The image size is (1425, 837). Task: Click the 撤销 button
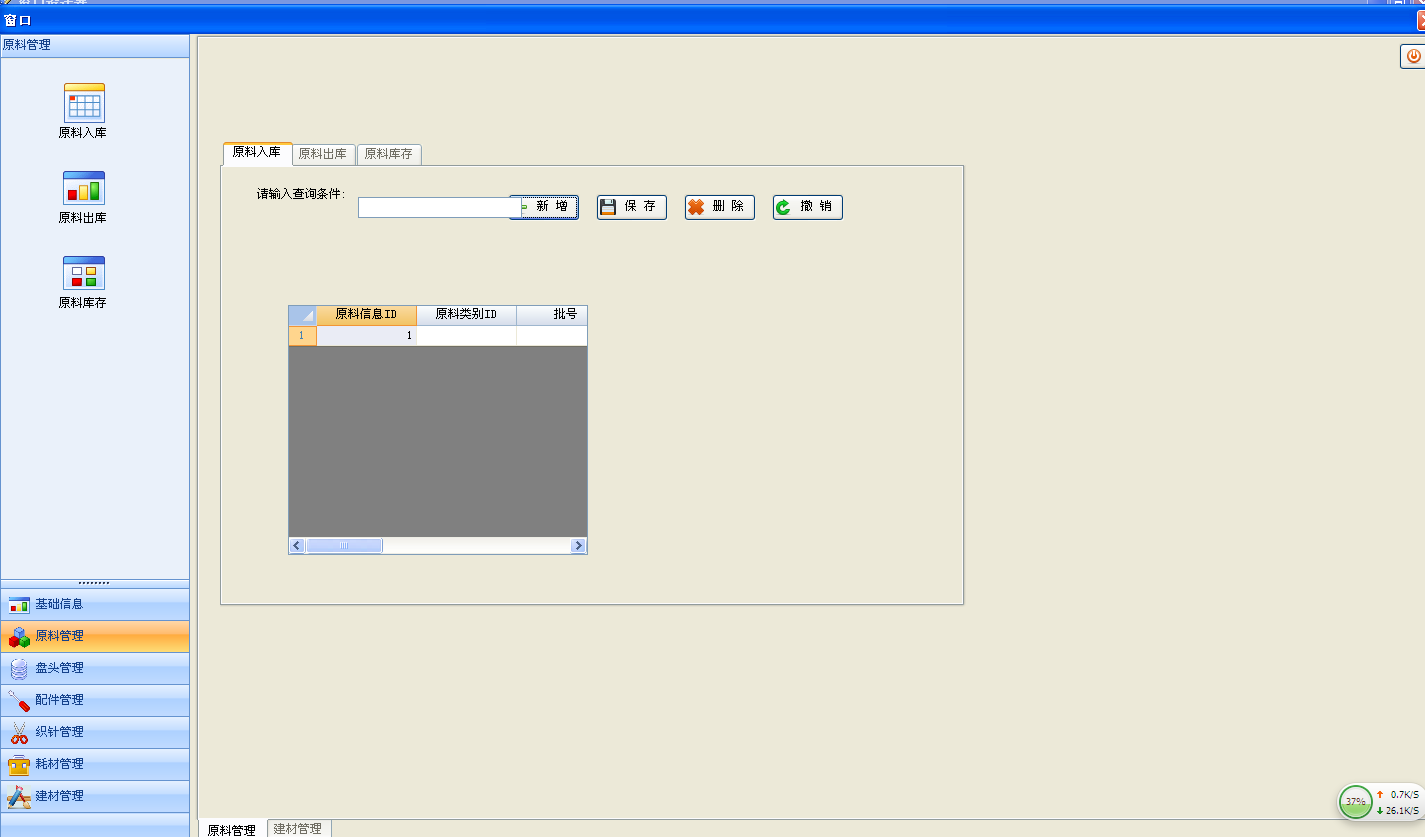click(x=808, y=207)
